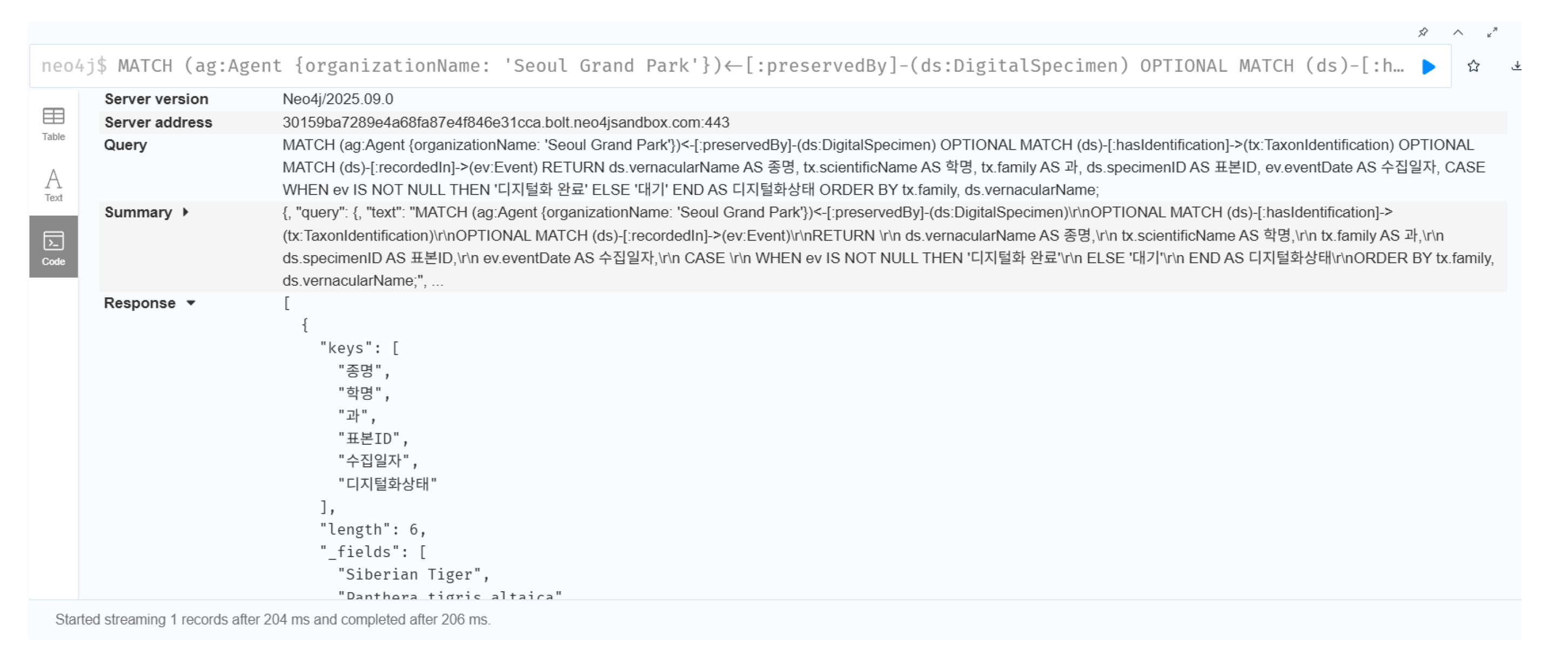This screenshot has height=656, width=1568.
Task: Click the Neo4j server version value
Action: click(x=338, y=99)
